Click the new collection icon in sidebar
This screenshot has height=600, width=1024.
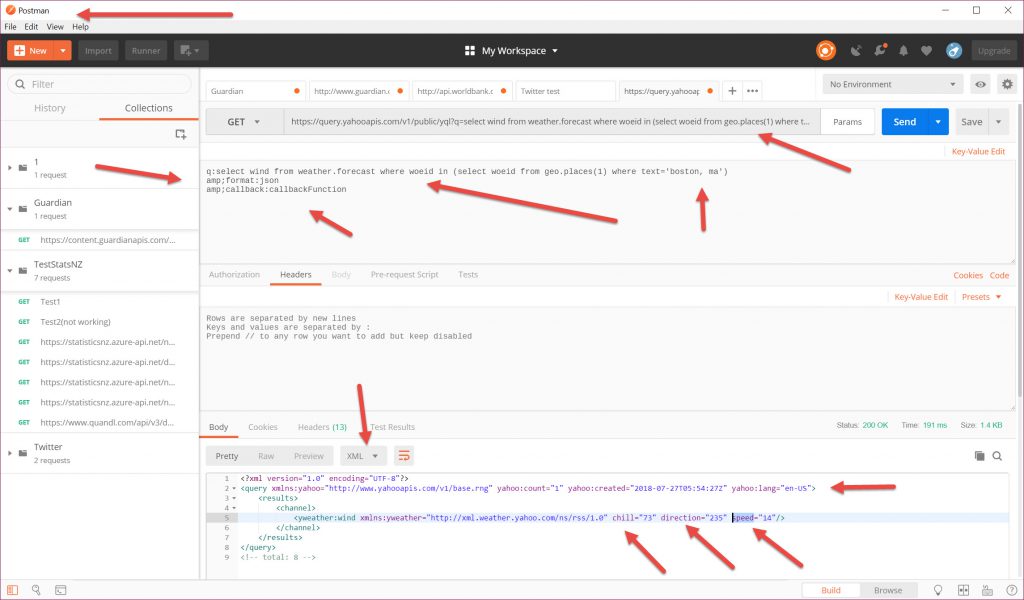[181, 134]
